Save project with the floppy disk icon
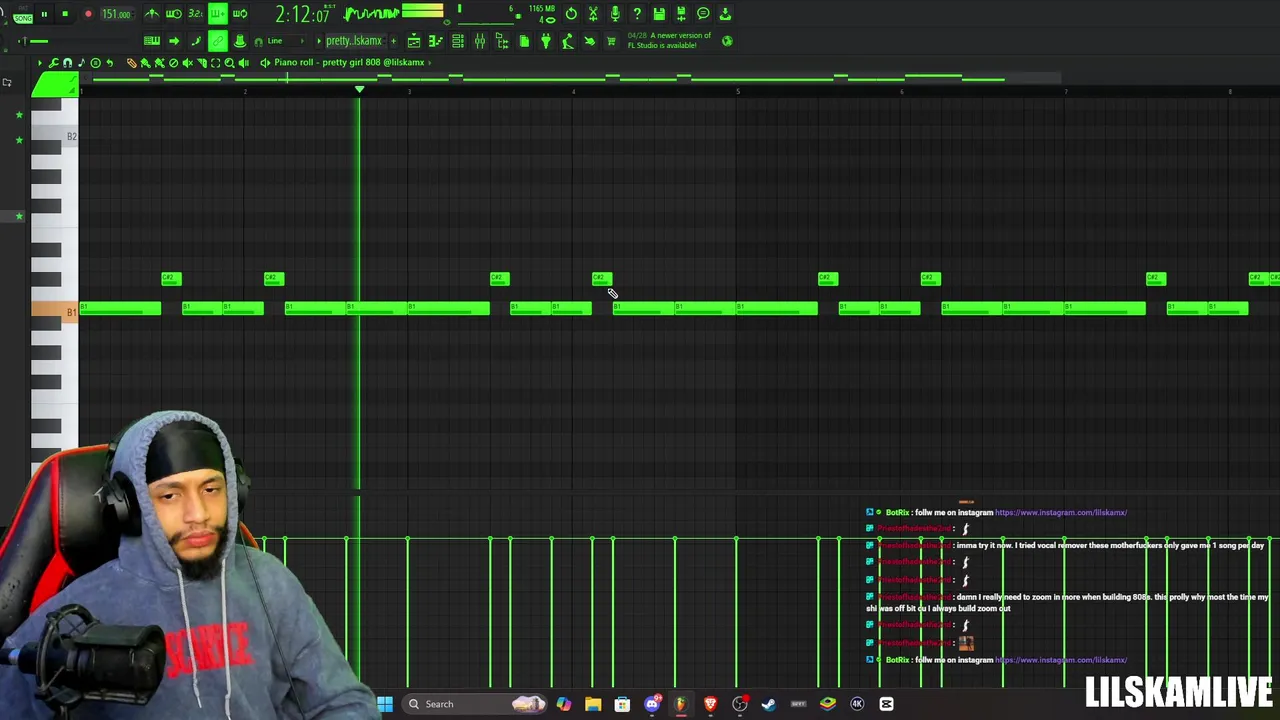This screenshot has width=1280, height=720. (659, 13)
